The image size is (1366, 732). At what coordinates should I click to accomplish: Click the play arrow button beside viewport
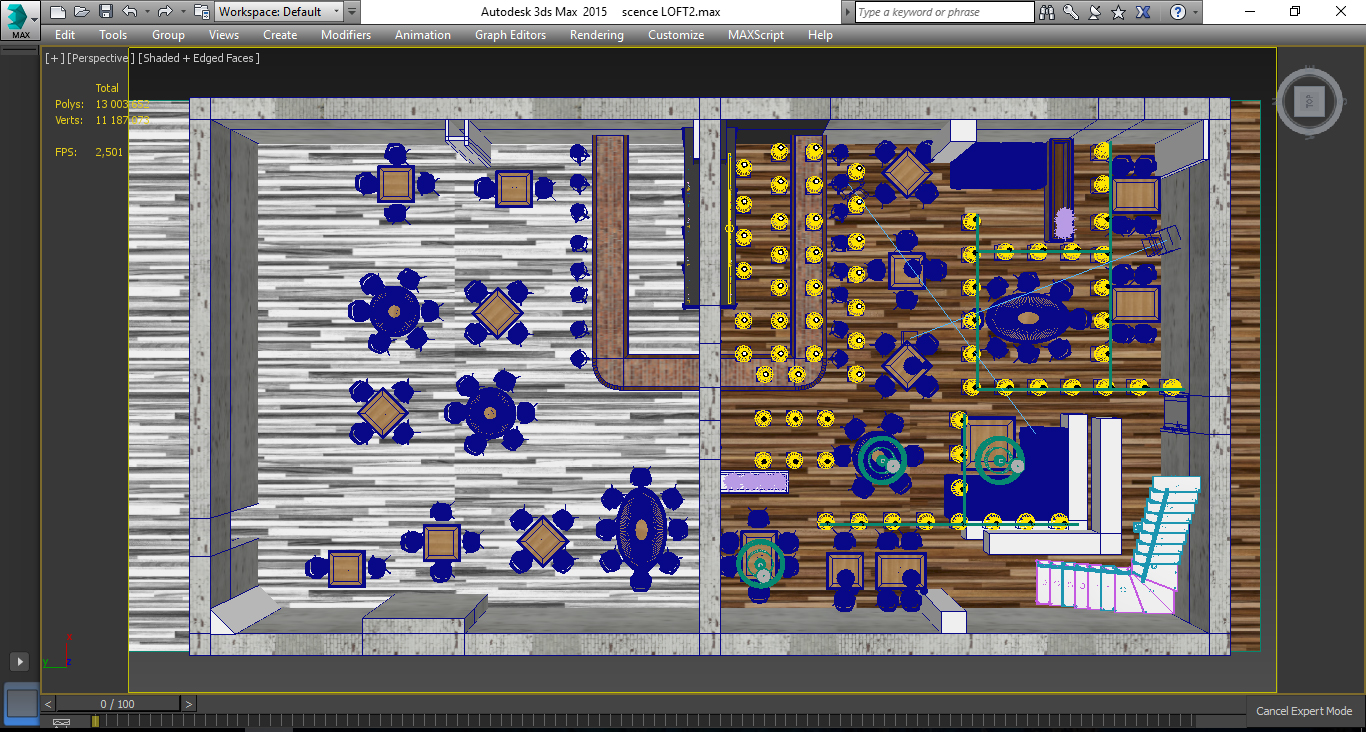click(x=19, y=661)
